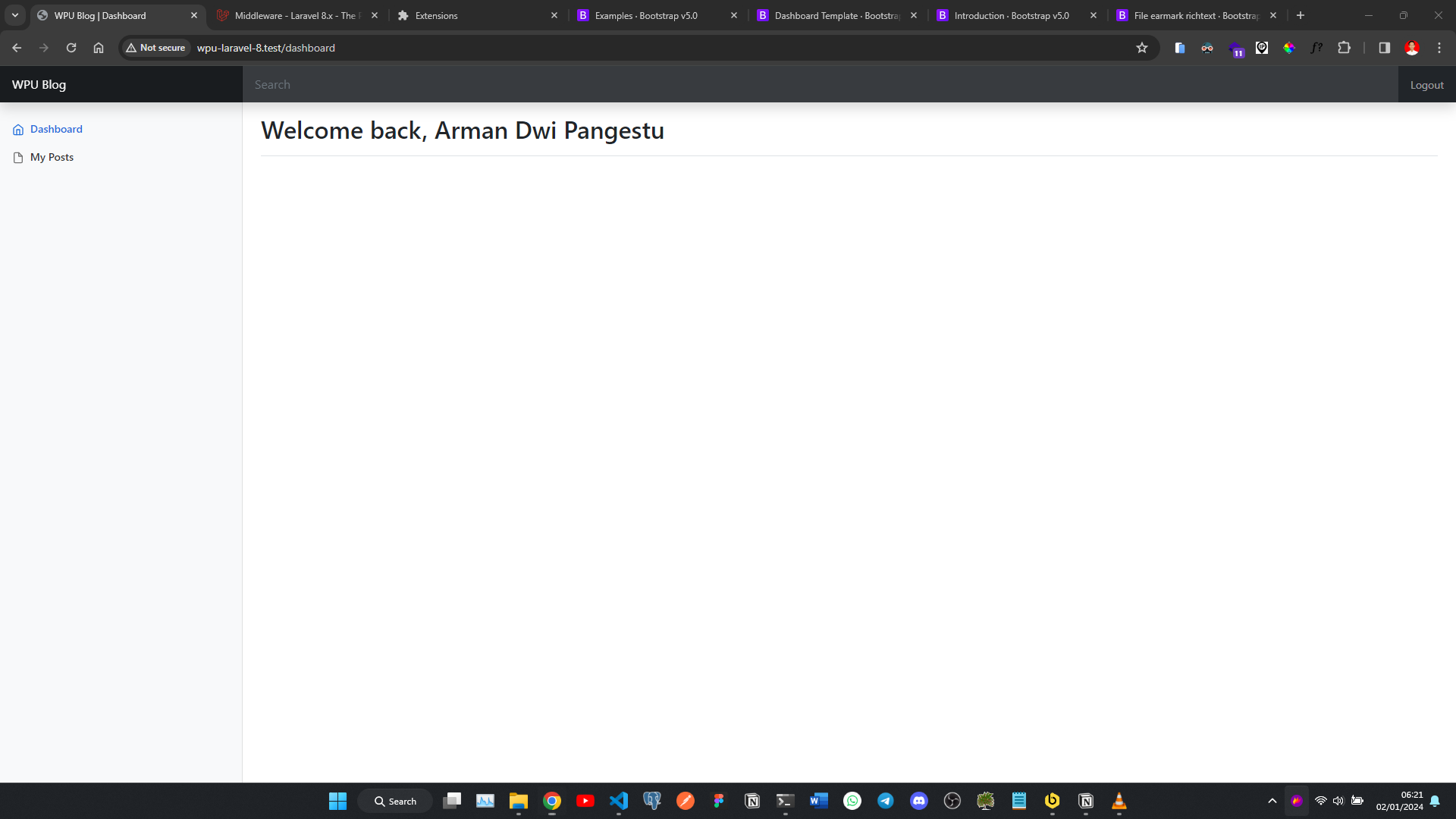The height and width of the screenshot is (819, 1456).
Task: Select My Posts in the sidebar
Action: tap(52, 157)
